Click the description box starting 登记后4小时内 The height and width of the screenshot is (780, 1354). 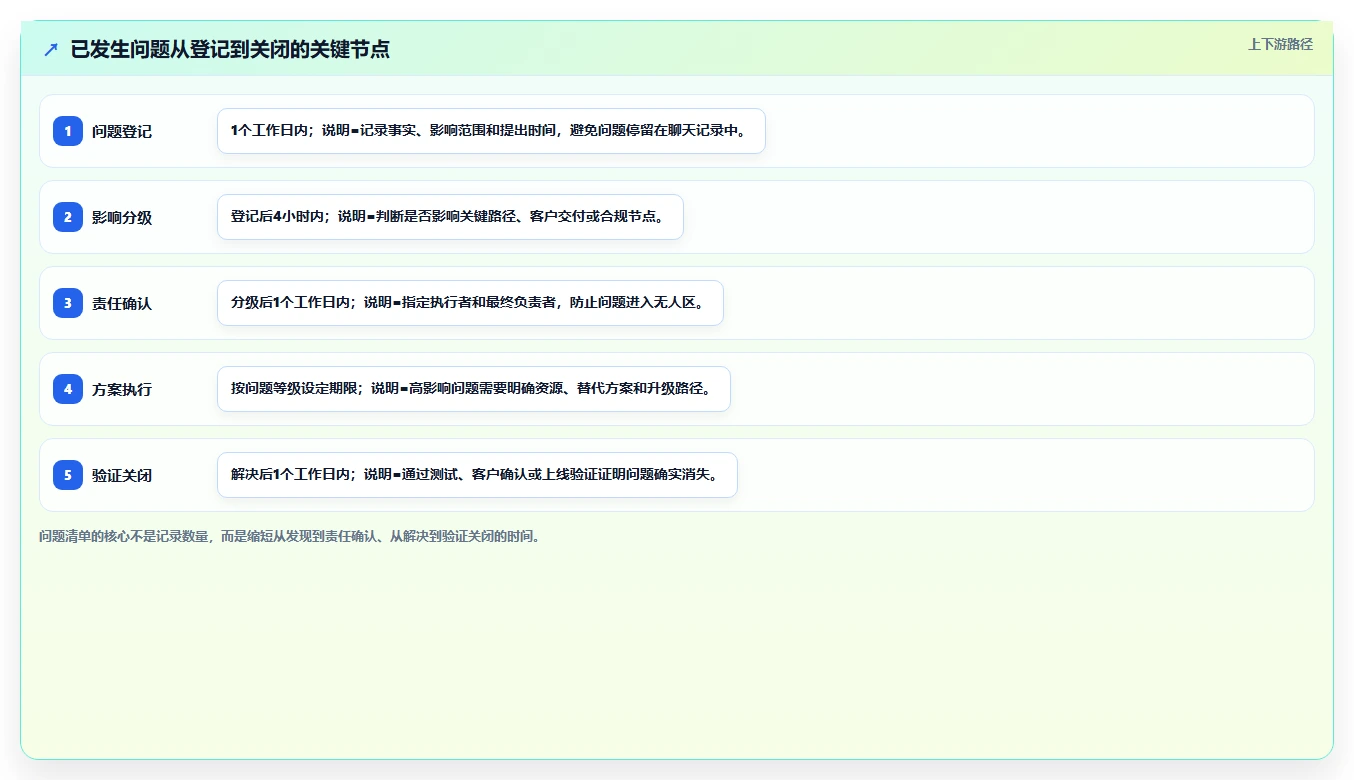(x=450, y=217)
